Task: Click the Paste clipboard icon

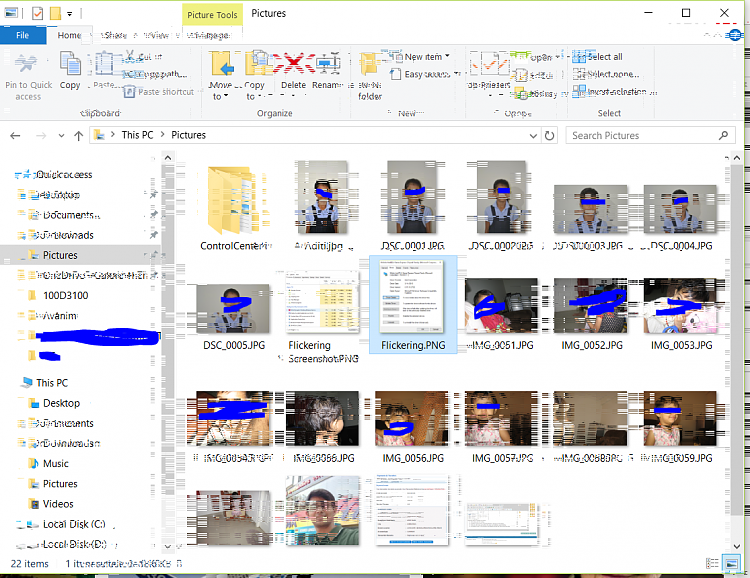Action: tap(103, 64)
